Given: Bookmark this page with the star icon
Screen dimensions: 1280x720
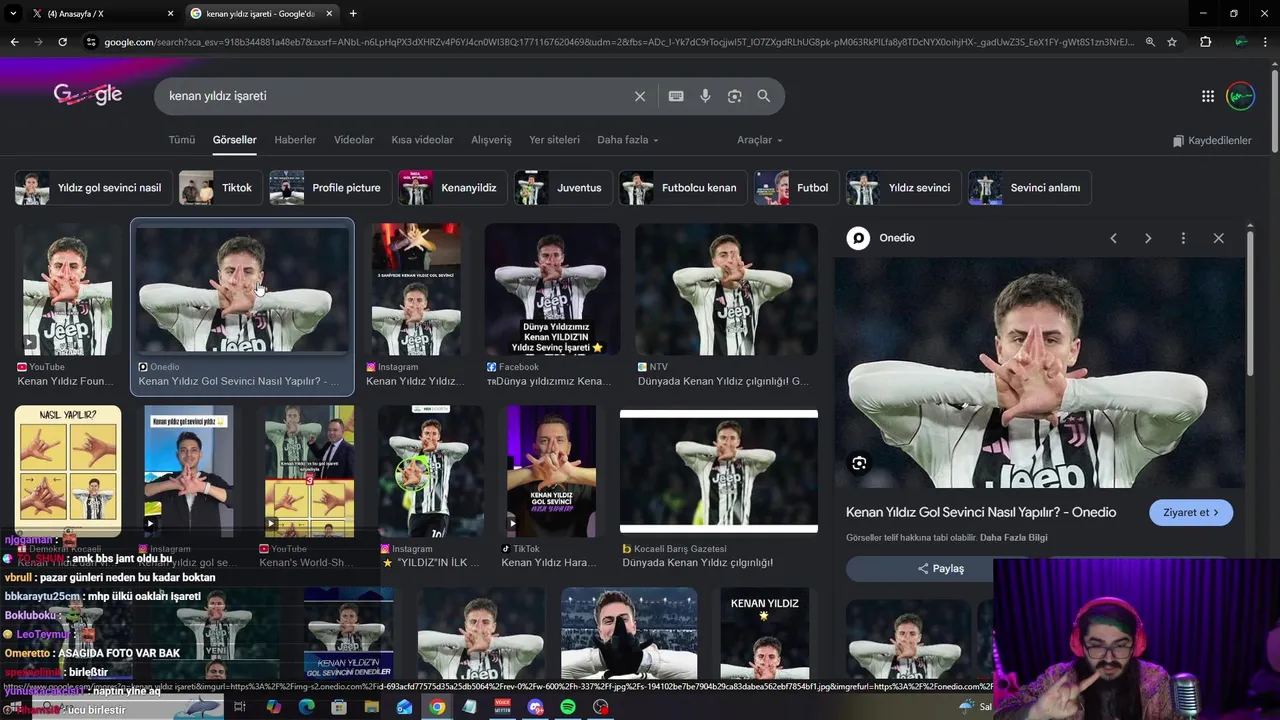Looking at the screenshot, I should [1172, 42].
